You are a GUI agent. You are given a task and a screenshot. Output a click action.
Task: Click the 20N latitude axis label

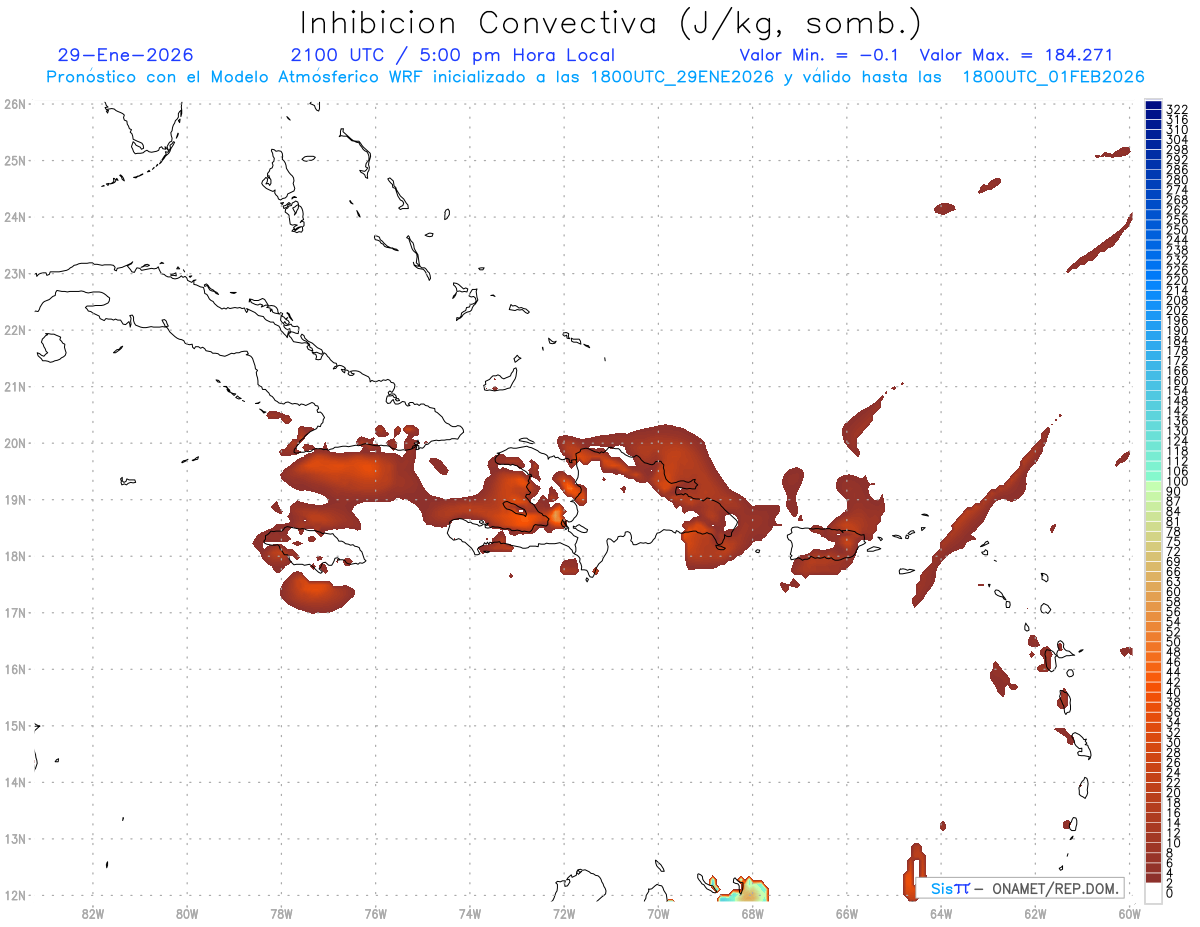tap(14, 443)
